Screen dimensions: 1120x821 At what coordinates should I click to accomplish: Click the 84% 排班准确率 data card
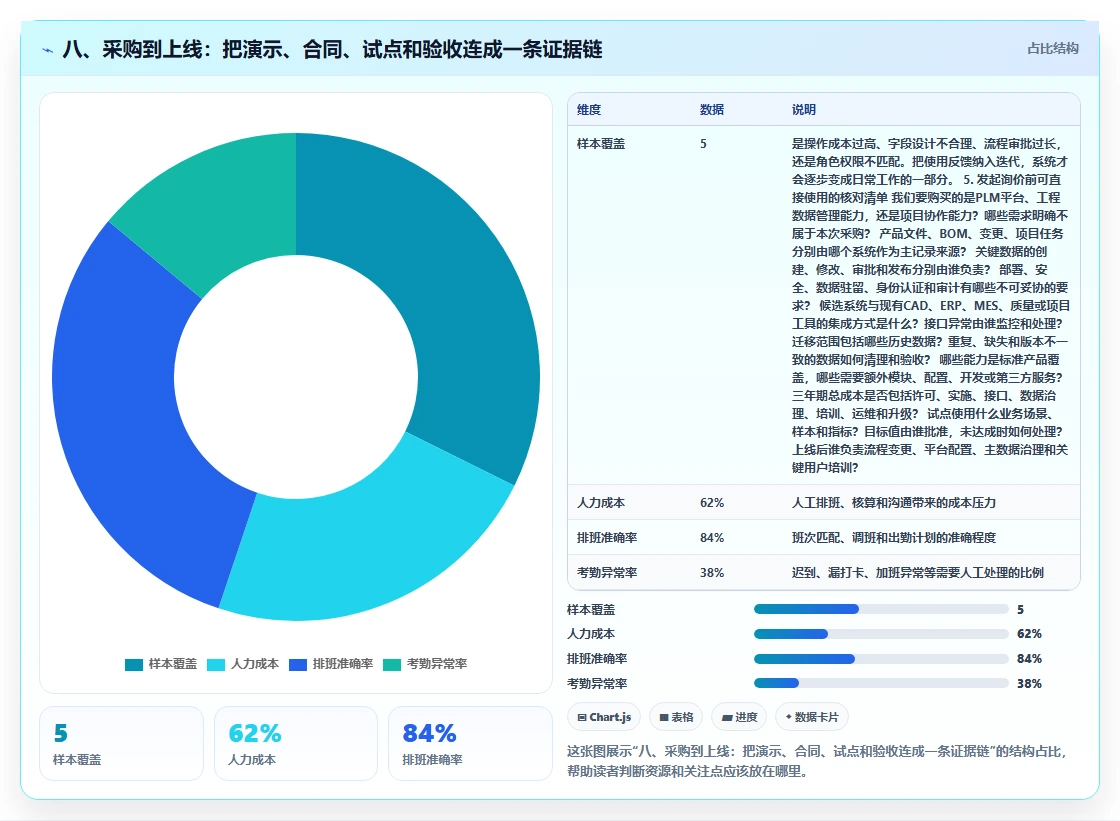[470, 743]
